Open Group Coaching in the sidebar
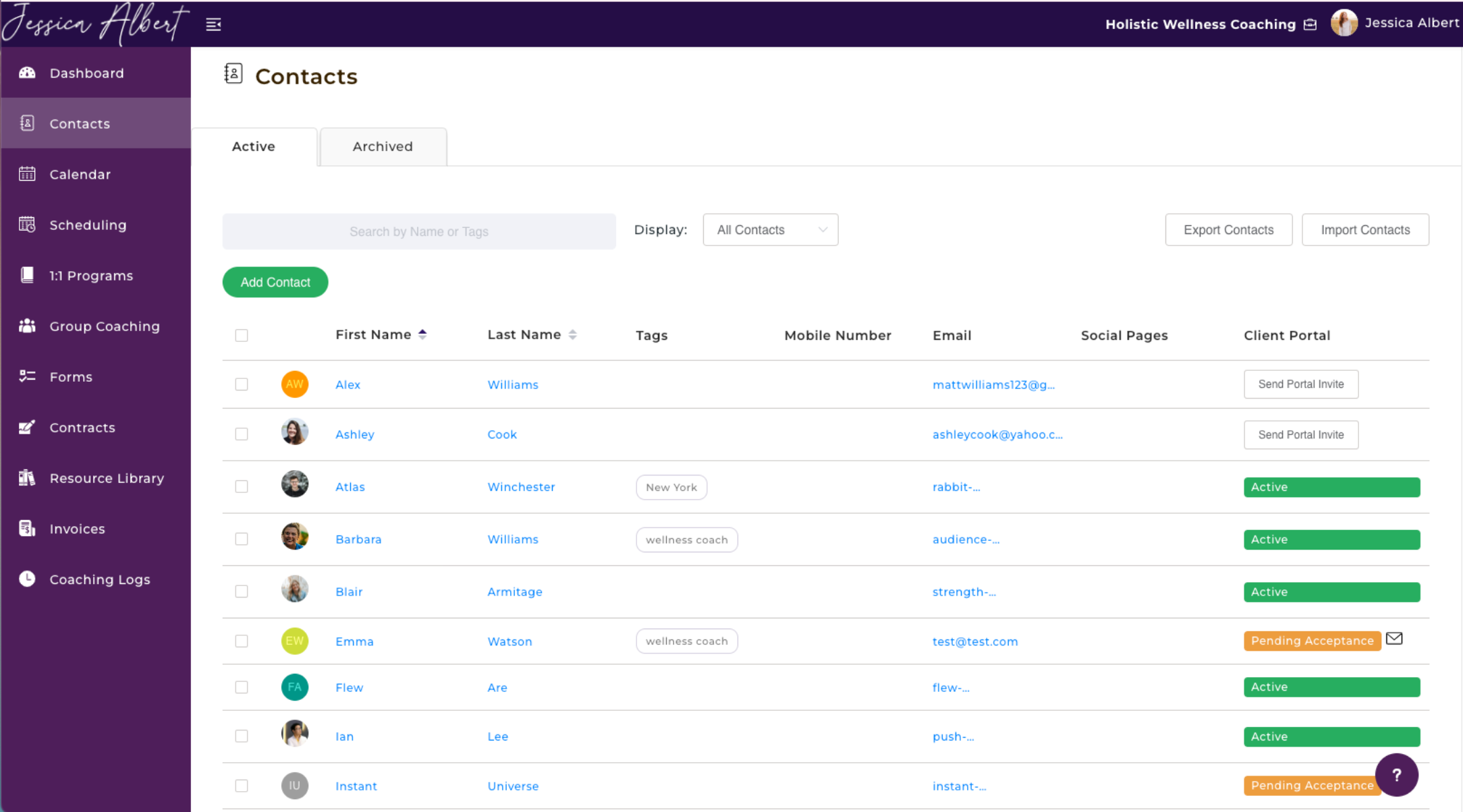 point(104,326)
